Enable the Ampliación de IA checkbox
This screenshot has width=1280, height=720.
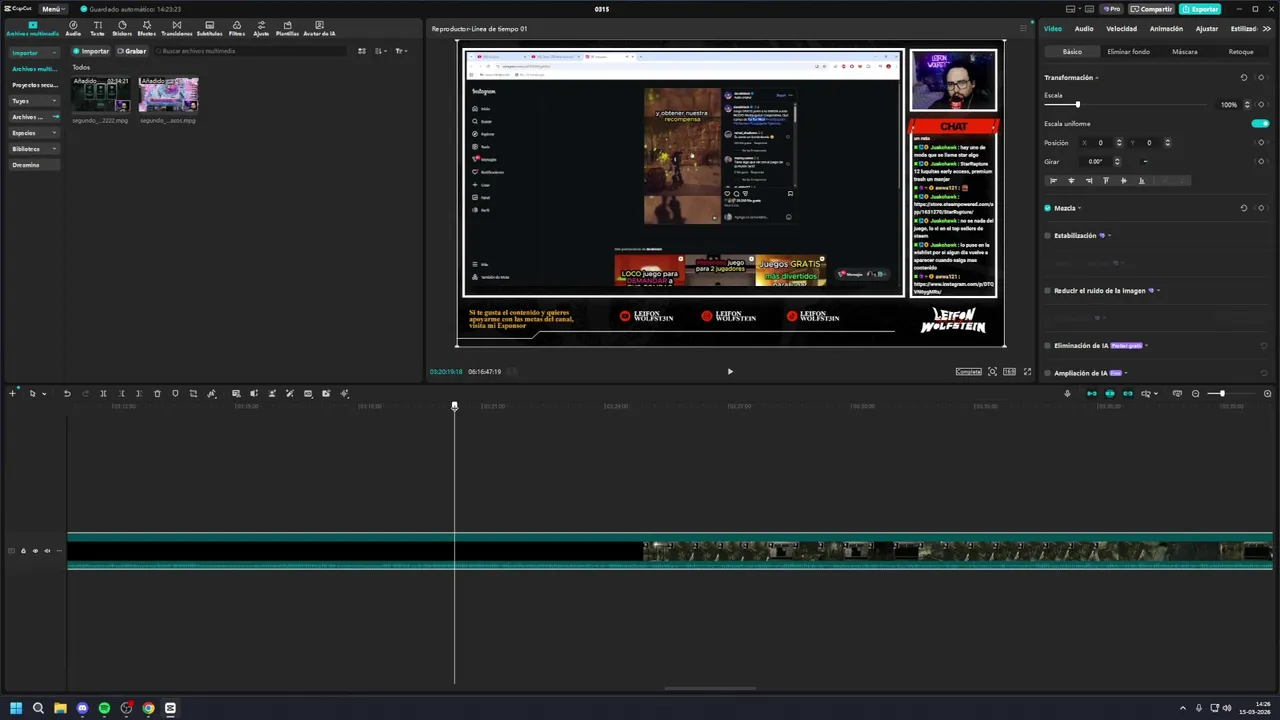click(1048, 373)
